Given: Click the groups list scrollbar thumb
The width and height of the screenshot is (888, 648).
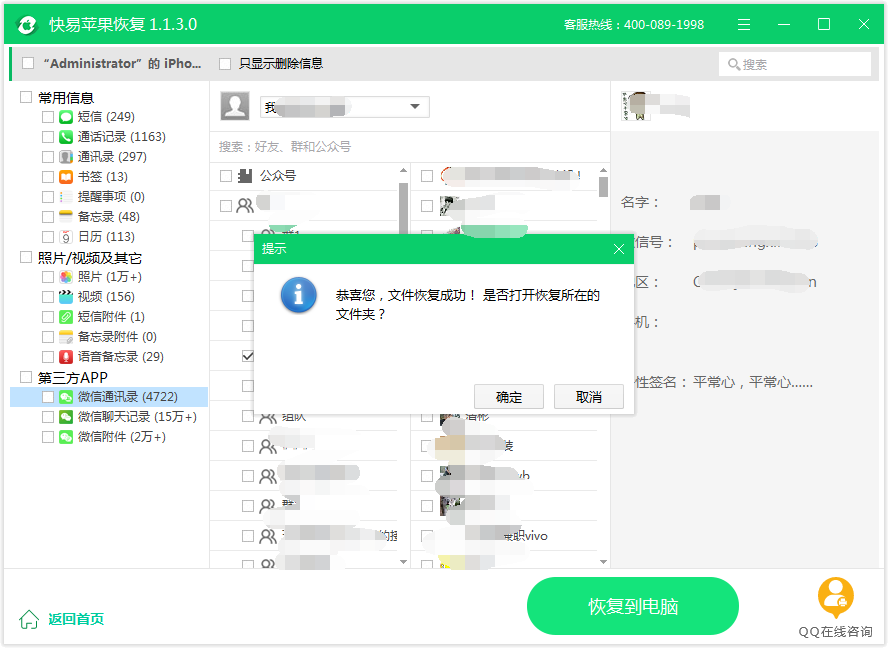Looking at the screenshot, I should click(404, 208).
